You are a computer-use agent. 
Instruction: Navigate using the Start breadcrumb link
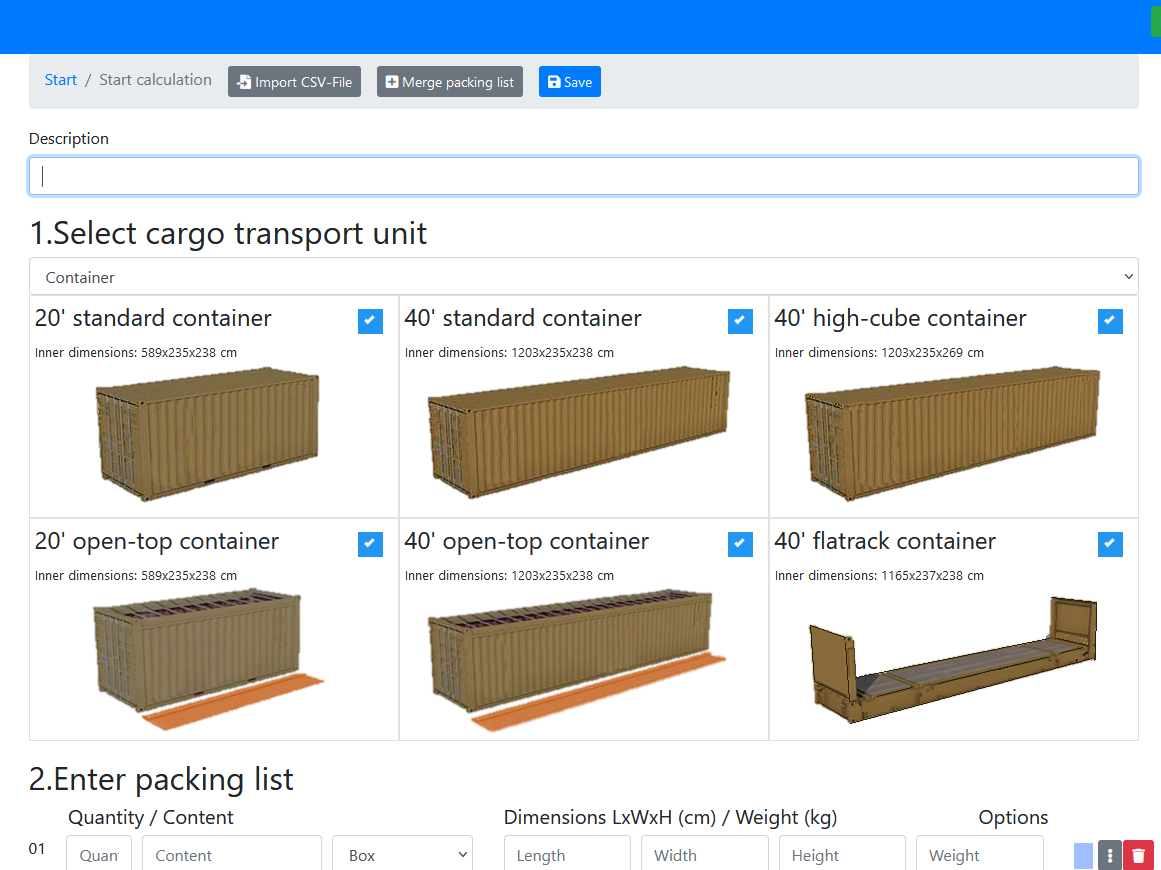pyautogui.click(x=60, y=79)
